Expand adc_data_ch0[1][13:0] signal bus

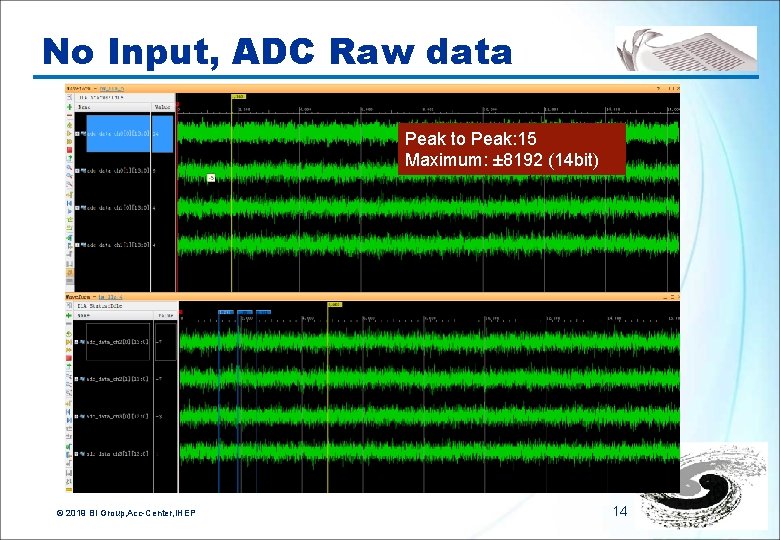pos(77,171)
